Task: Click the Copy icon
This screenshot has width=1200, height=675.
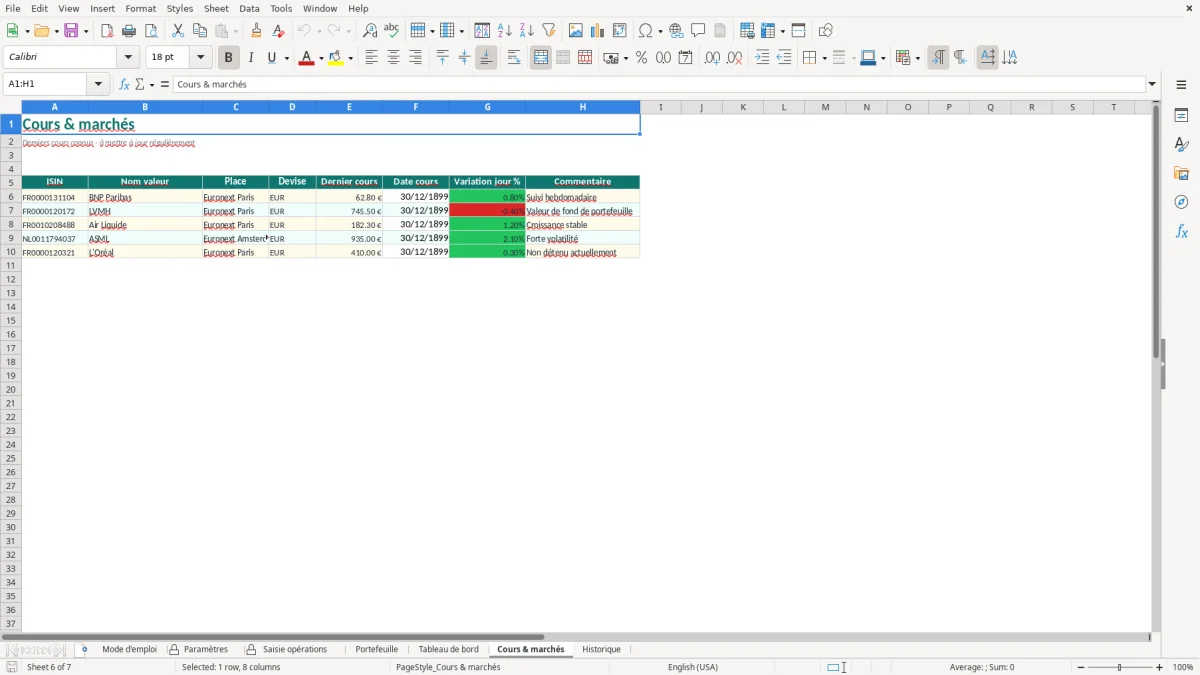Action: click(x=200, y=31)
